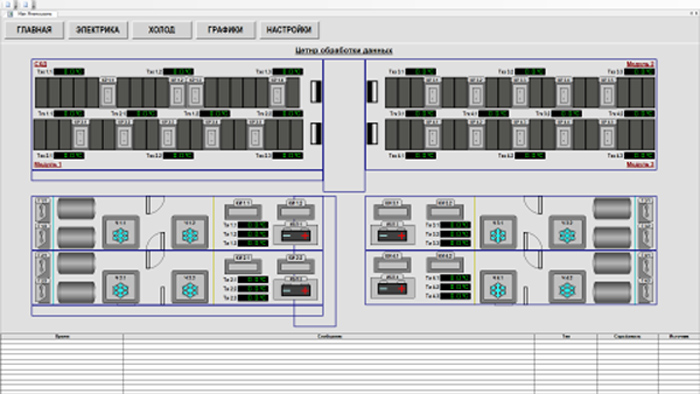
Task: Click the Тгк 1.1 temperature readout
Action: click(x=69, y=71)
